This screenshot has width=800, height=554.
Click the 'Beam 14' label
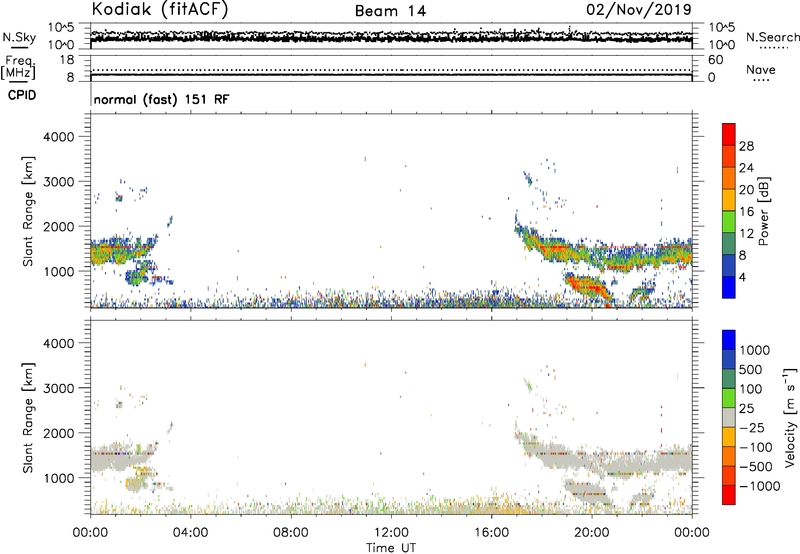[x=390, y=11]
